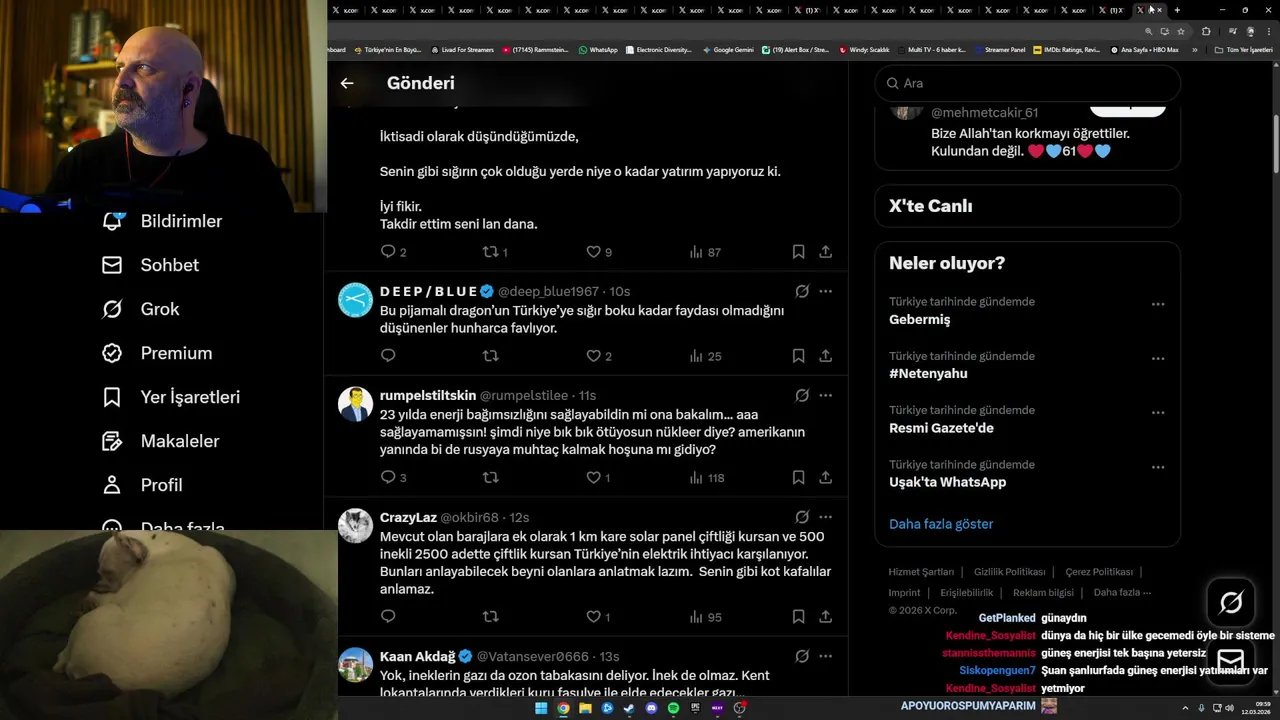
Task: Open more options for the Resmi Gazete'de trend
Action: (x=1158, y=412)
